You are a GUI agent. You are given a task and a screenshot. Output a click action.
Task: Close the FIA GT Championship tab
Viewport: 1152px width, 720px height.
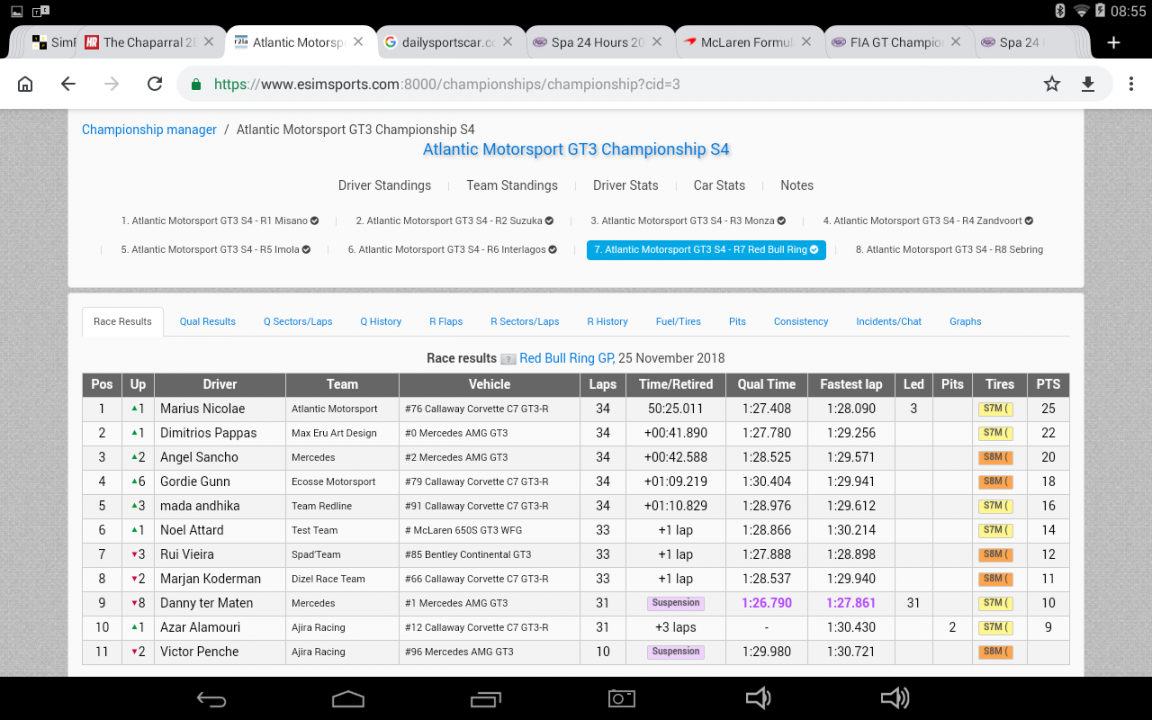coord(956,42)
